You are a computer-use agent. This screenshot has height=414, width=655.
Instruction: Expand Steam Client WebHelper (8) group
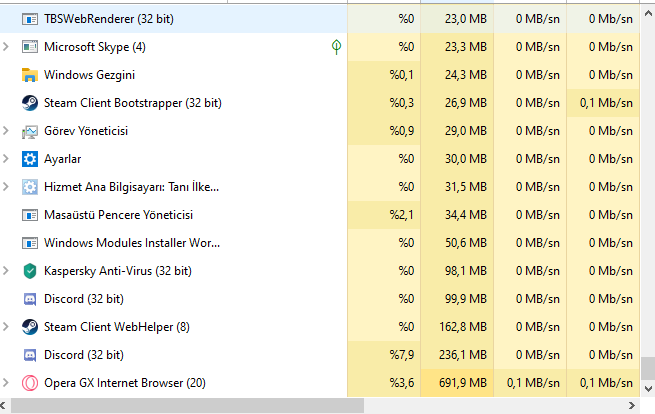[6, 327]
